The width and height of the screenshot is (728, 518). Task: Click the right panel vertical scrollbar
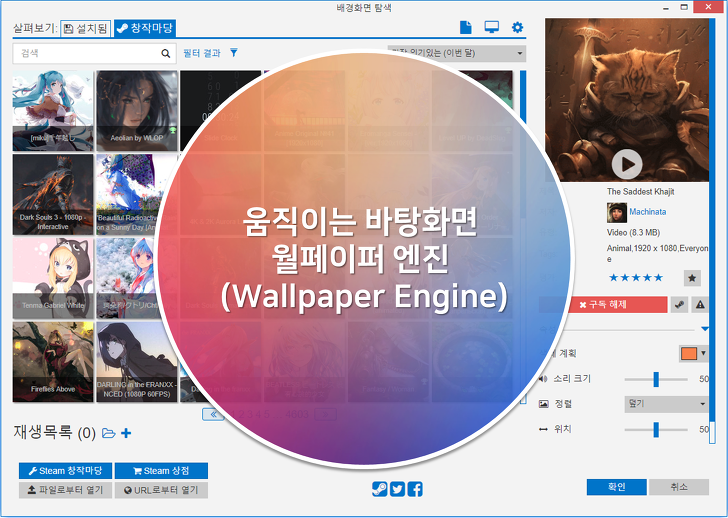(713, 232)
